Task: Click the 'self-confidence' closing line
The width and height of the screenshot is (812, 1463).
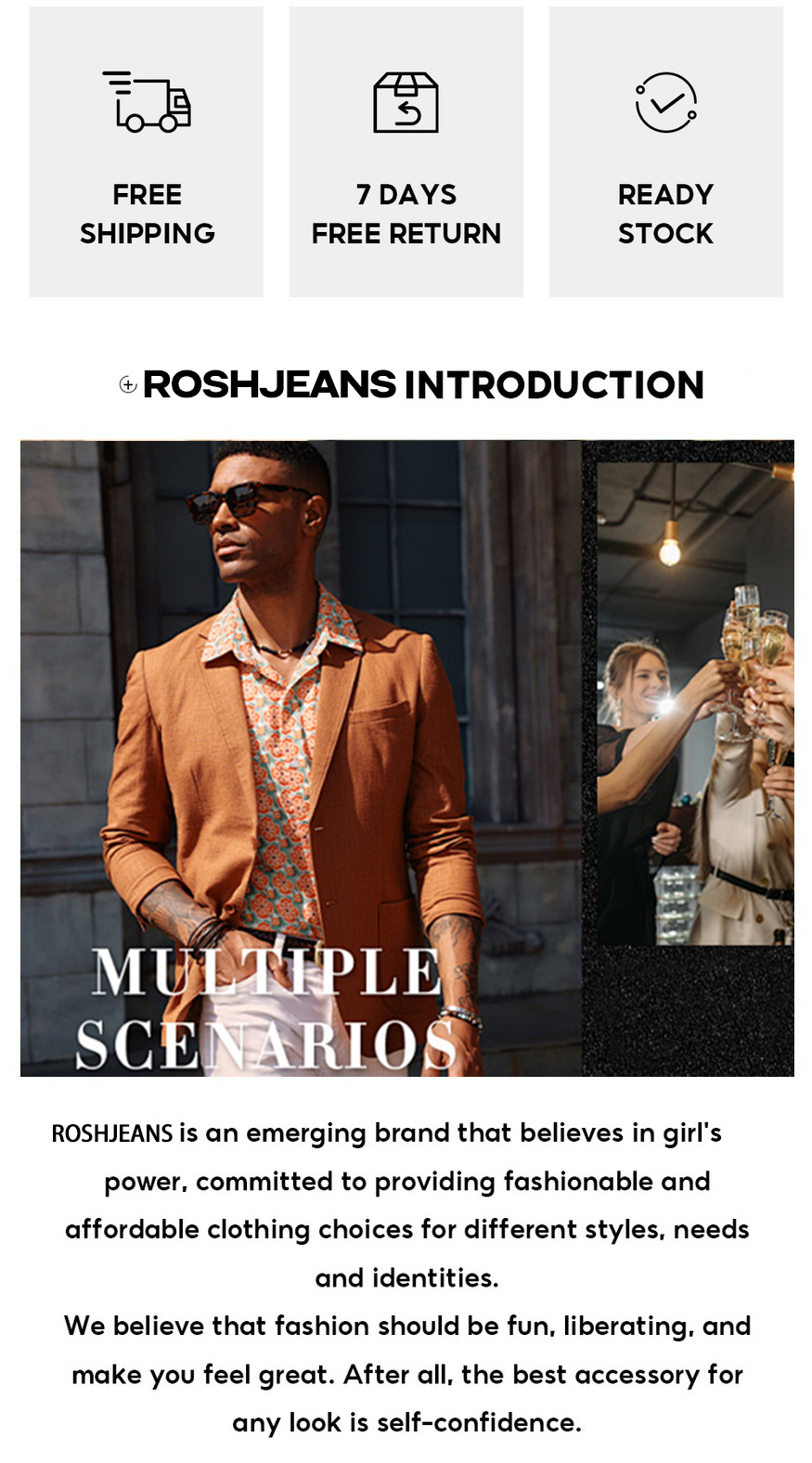Action: (x=406, y=1422)
